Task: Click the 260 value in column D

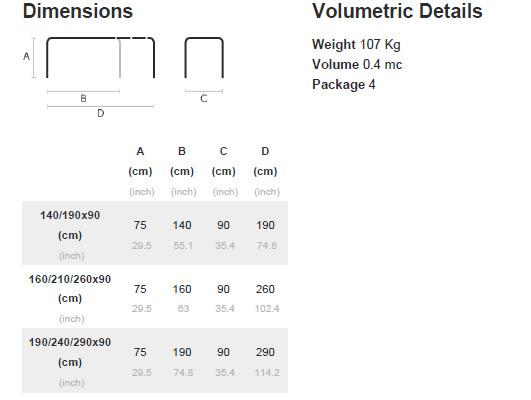Action: coord(265,289)
